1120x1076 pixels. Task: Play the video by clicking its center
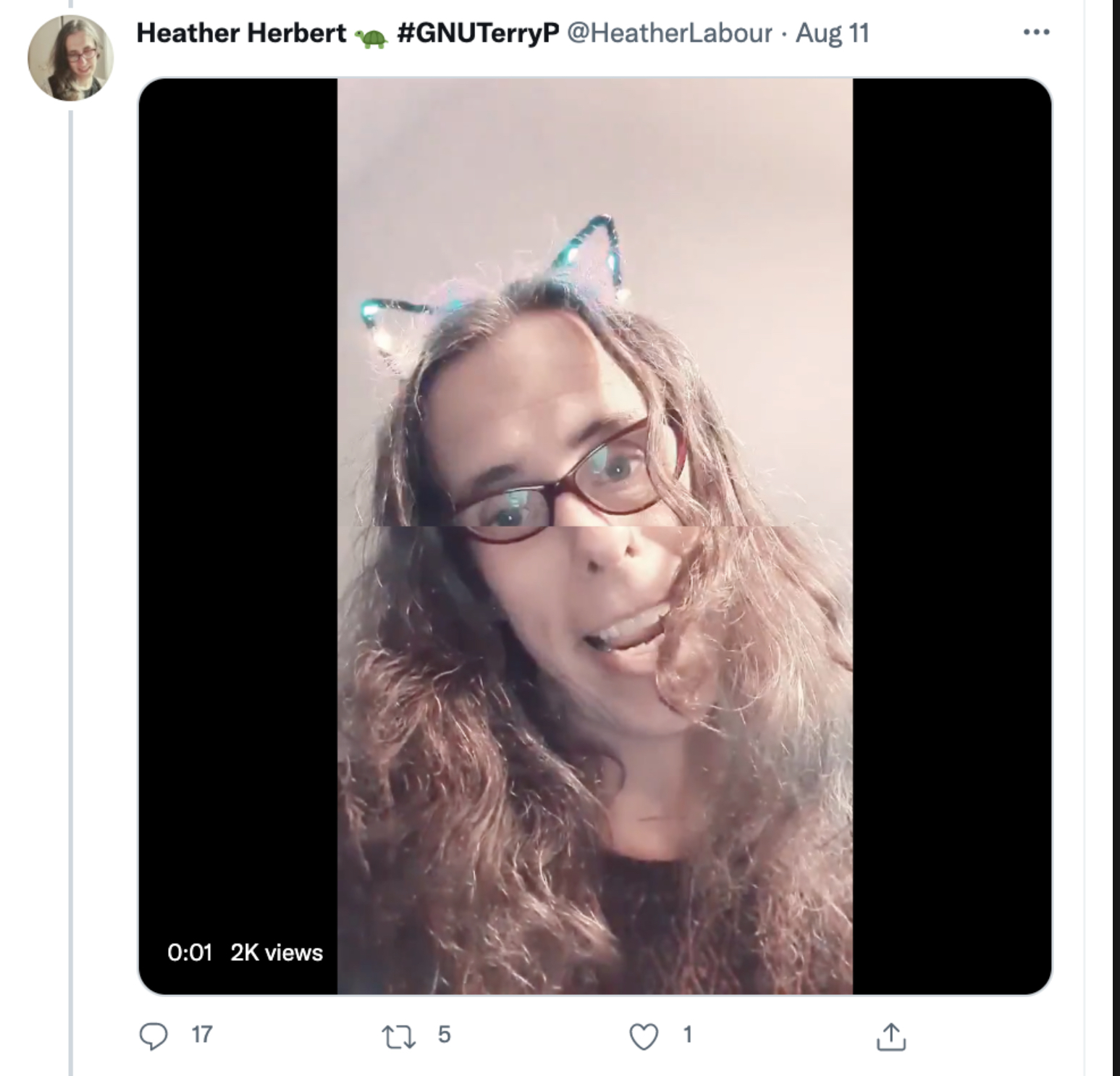(x=594, y=536)
